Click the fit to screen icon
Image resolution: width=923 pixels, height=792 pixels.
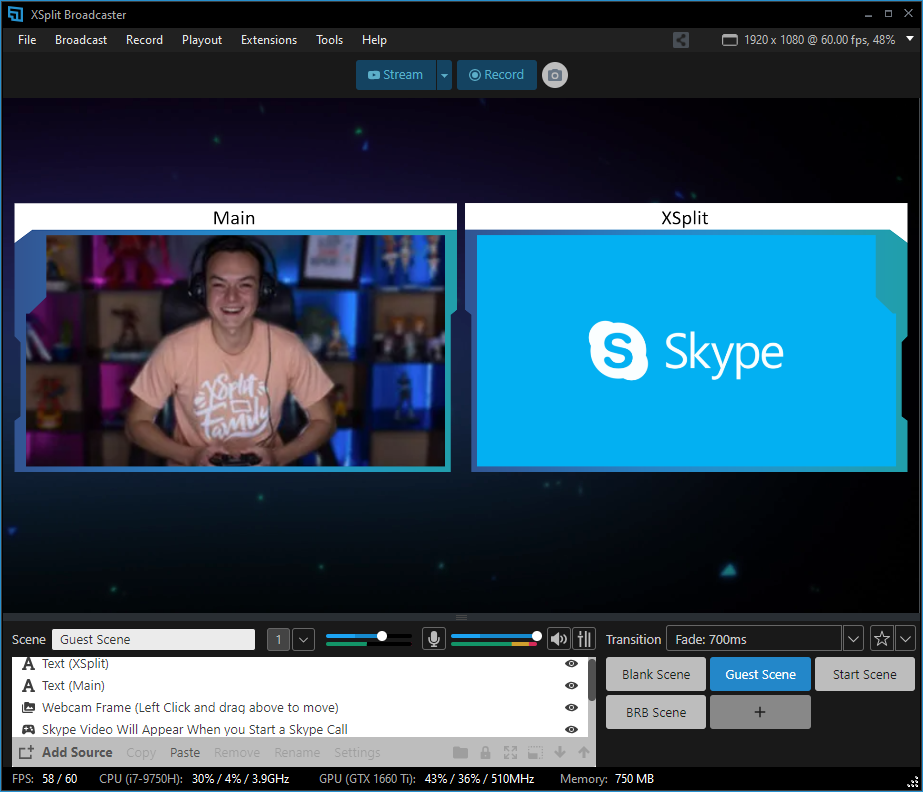(510, 753)
